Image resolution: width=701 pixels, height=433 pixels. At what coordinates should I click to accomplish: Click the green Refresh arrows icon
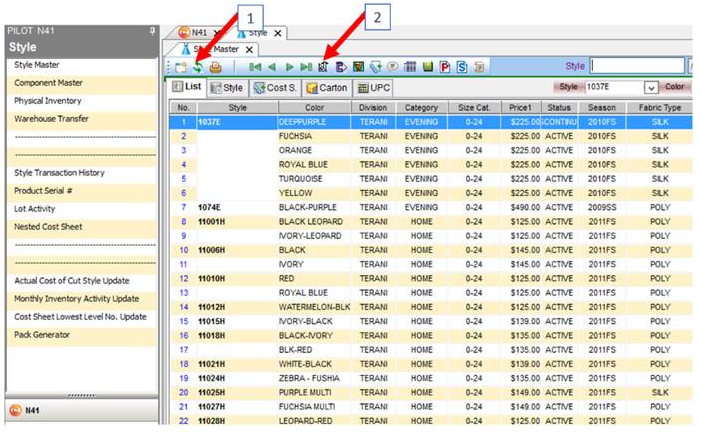pos(198,67)
